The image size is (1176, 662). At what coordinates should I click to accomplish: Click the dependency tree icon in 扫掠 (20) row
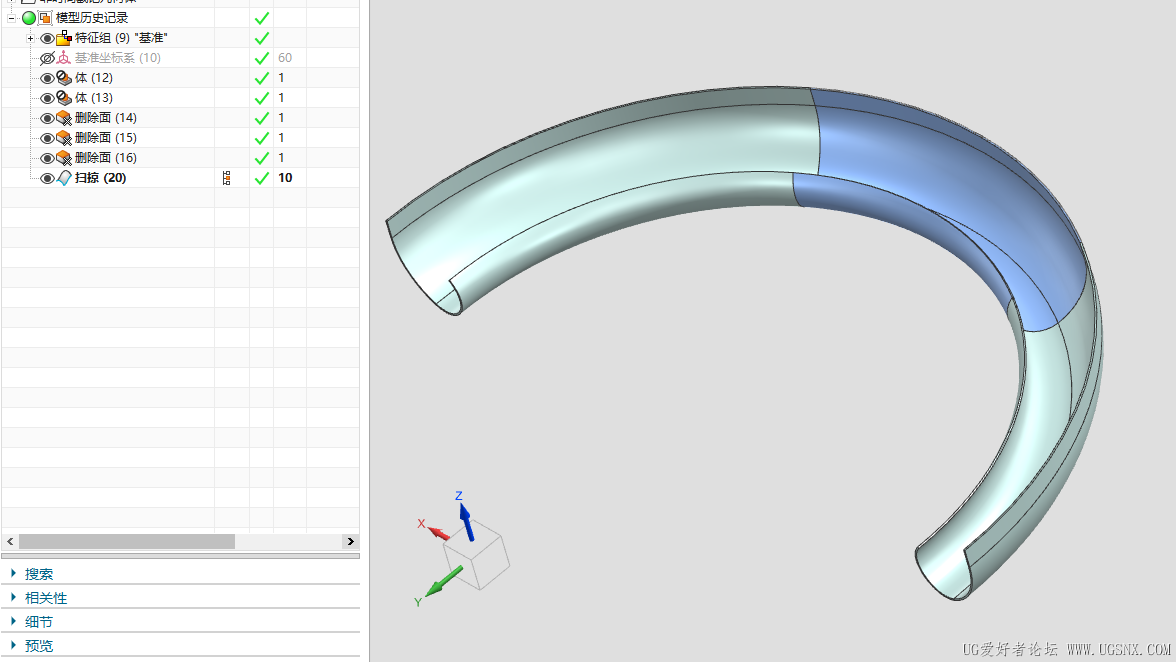tap(226, 178)
